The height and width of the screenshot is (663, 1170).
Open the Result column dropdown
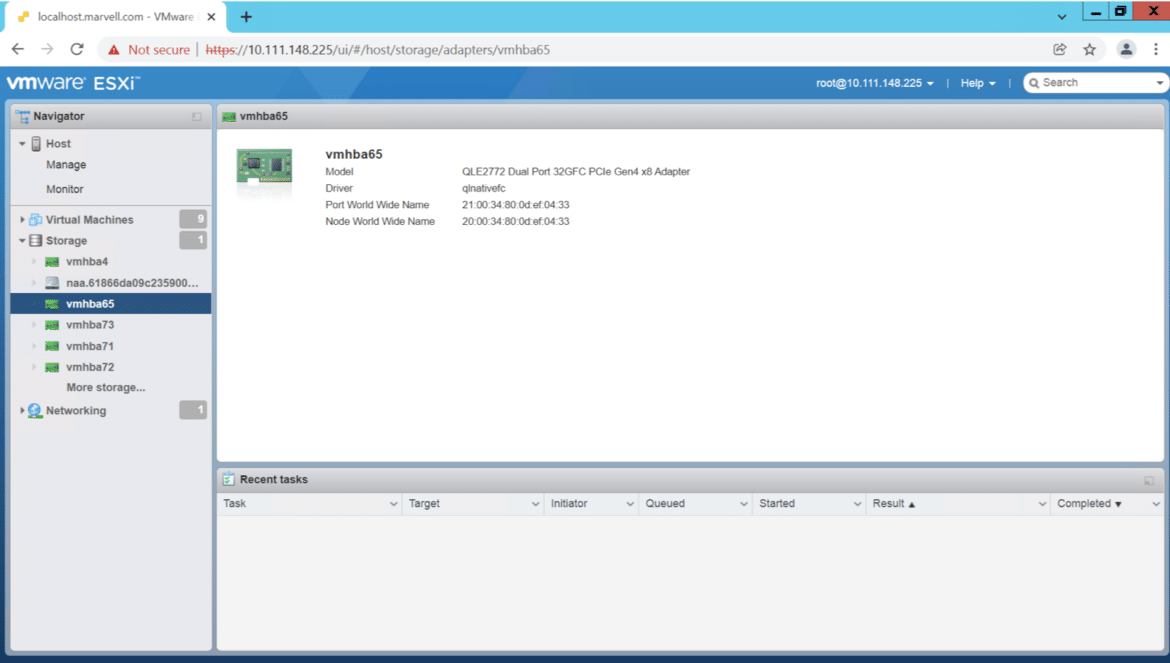(x=1042, y=504)
